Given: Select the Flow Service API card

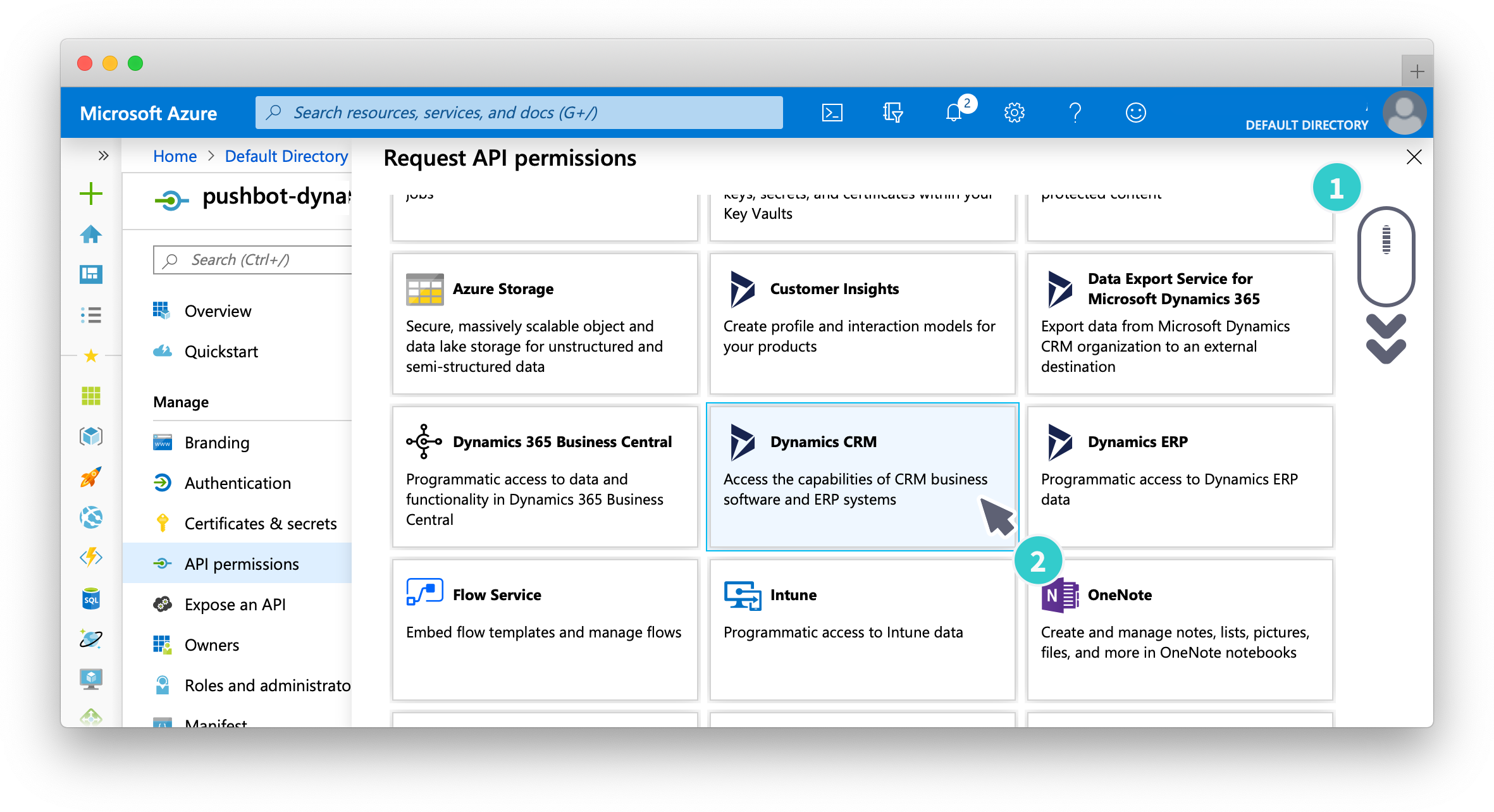Looking at the screenshot, I should pos(545,630).
